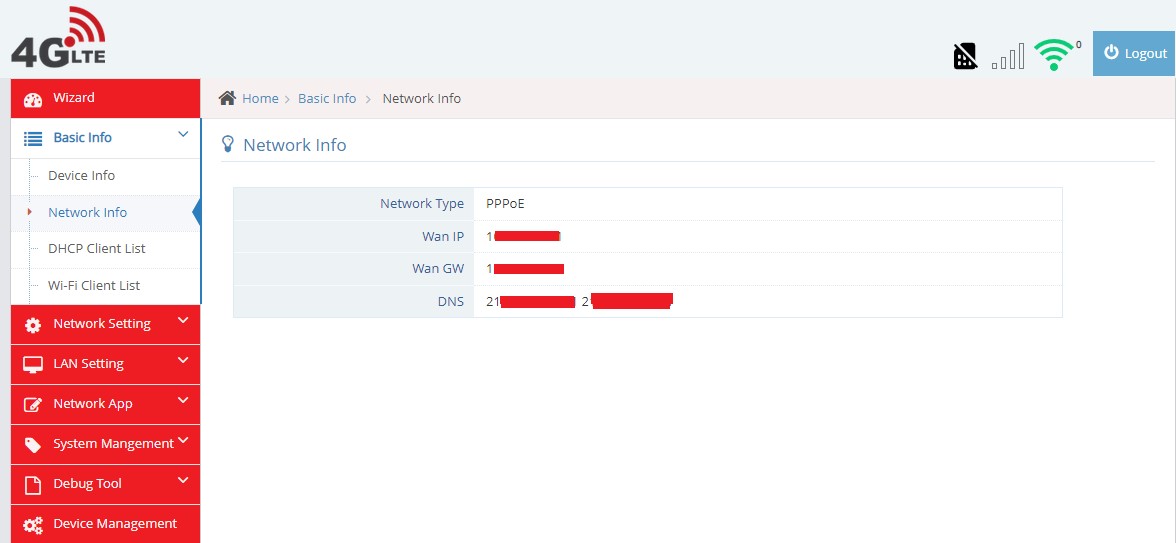Expand the Debug Tool chevron
Image resolution: width=1176 pixels, height=543 pixels.
point(183,481)
